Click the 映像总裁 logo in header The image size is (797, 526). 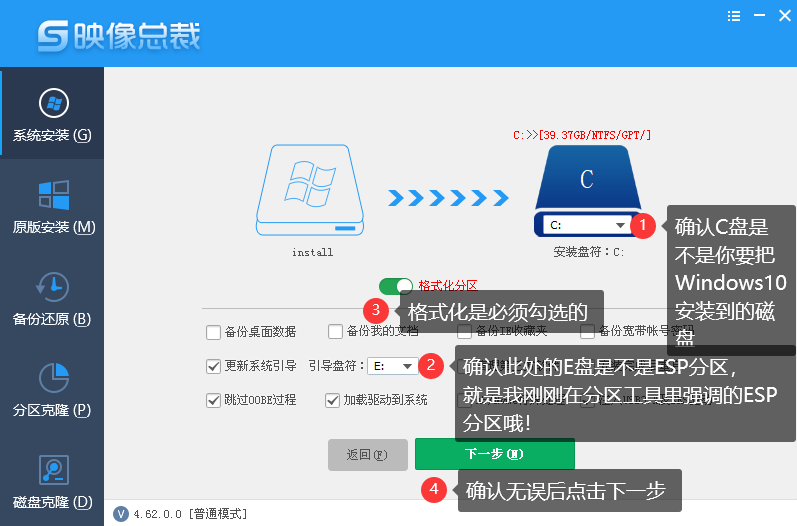(x=119, y=36)
